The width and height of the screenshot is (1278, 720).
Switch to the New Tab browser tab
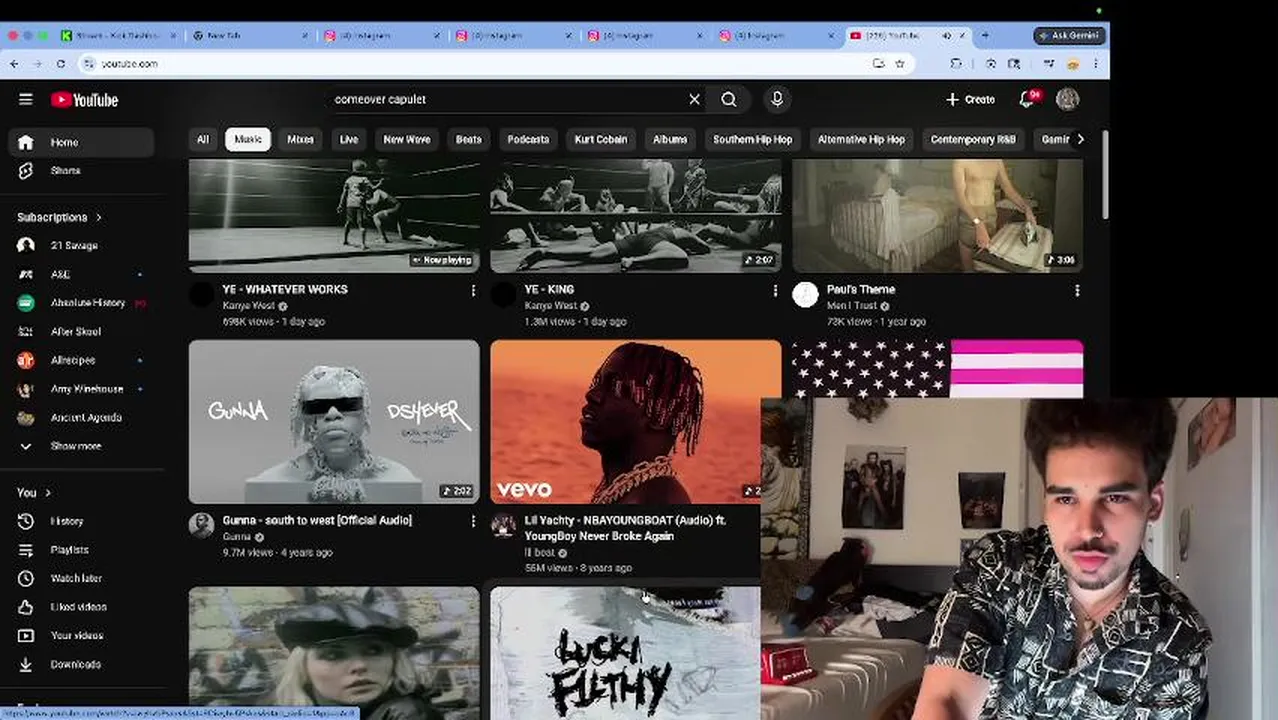click(250, 35)
